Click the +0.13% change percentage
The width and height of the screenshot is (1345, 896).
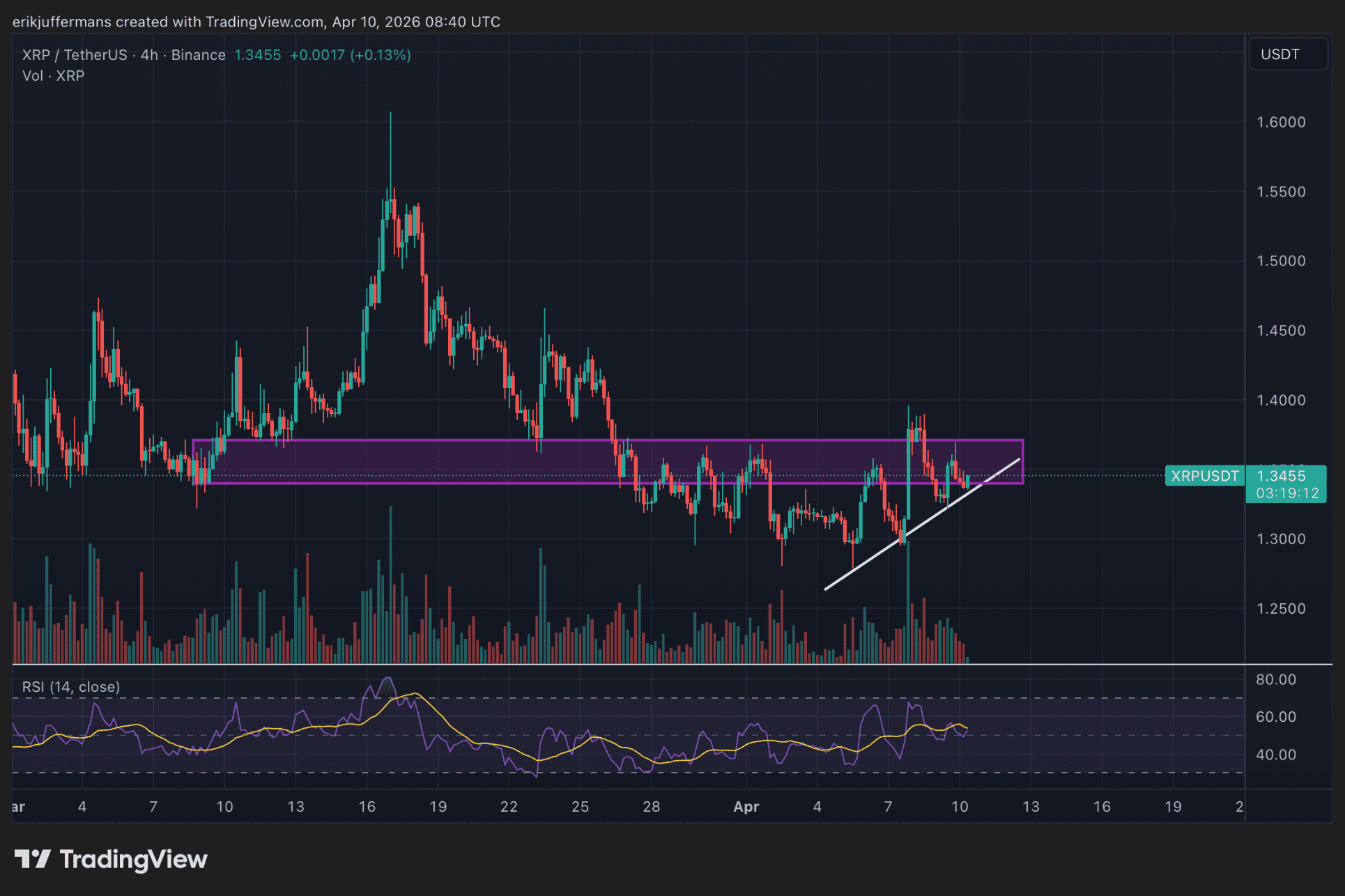coord(381,54)
